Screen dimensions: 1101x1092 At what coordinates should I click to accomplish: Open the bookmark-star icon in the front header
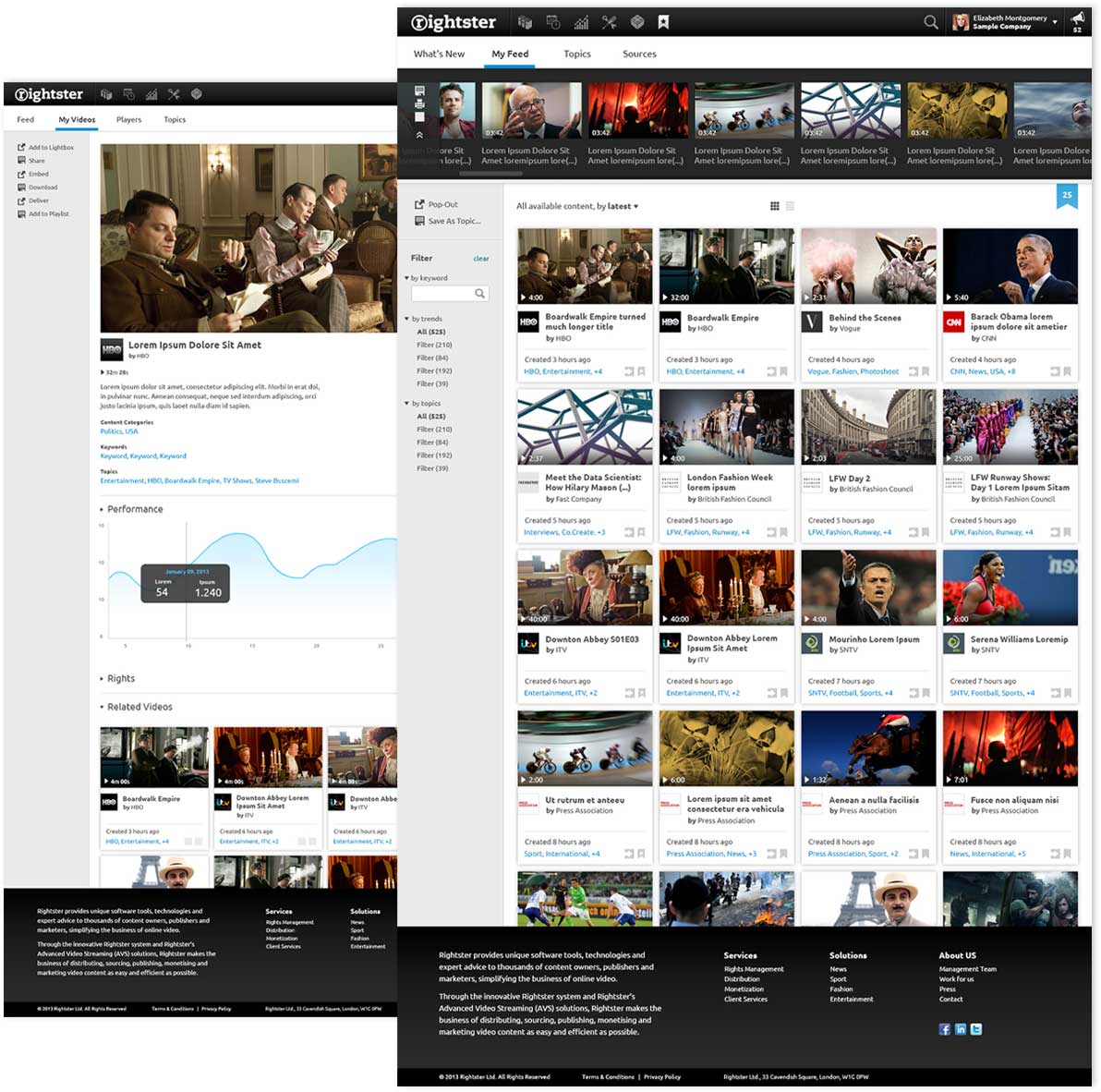[663, 22]
